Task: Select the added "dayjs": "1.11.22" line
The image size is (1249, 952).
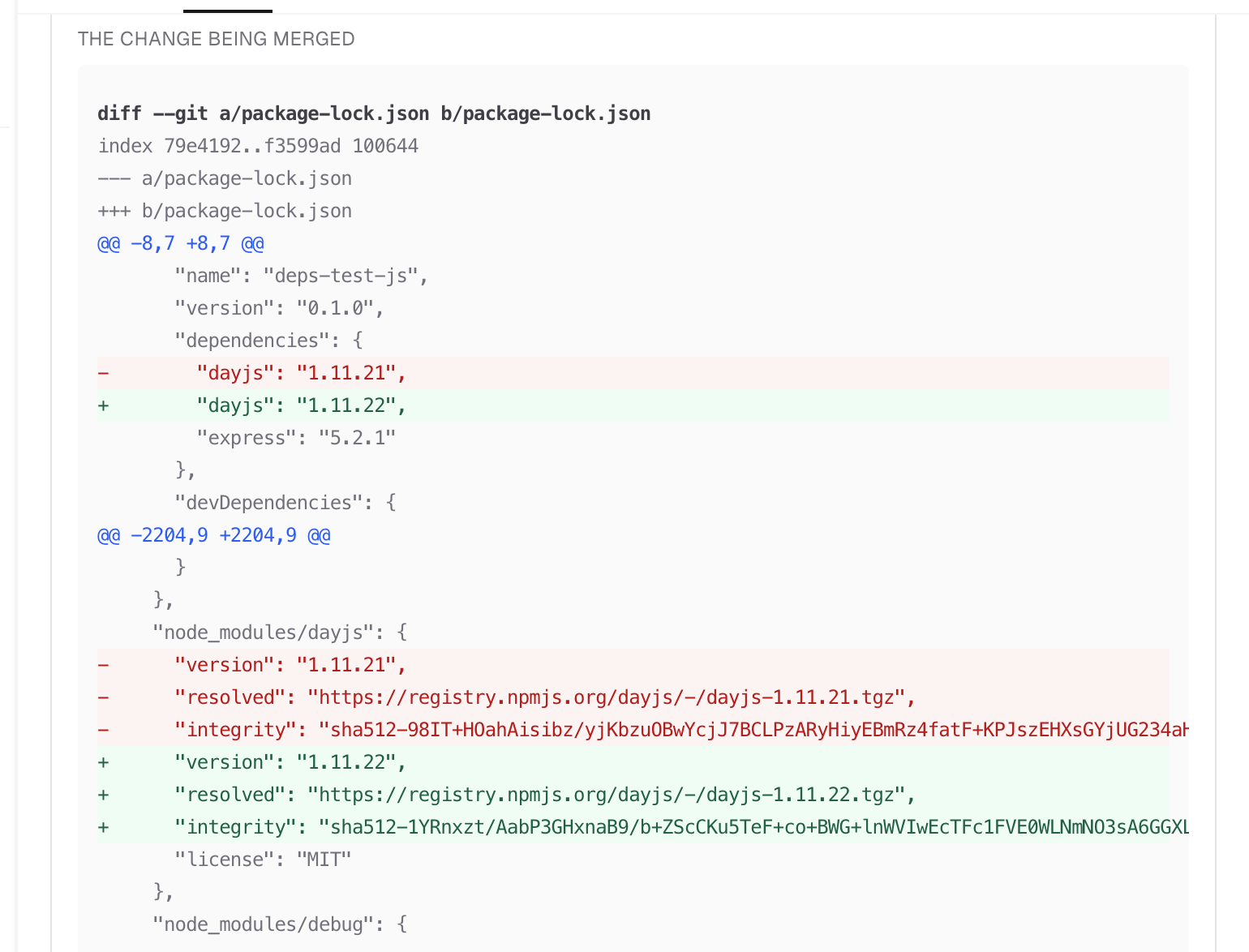Action: tap(633, 405)
